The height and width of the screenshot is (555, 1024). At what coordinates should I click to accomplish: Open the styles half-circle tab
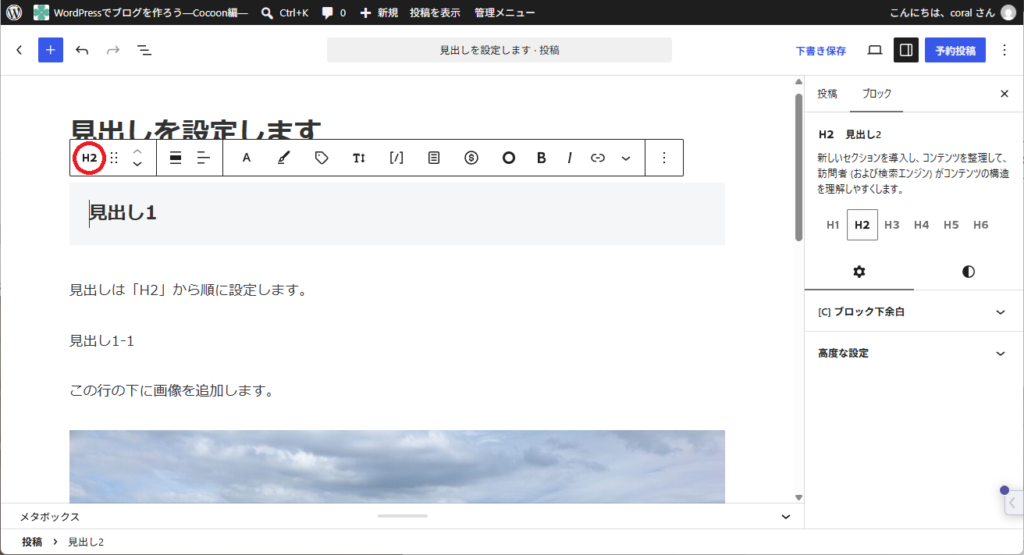(x=968, y=272)
